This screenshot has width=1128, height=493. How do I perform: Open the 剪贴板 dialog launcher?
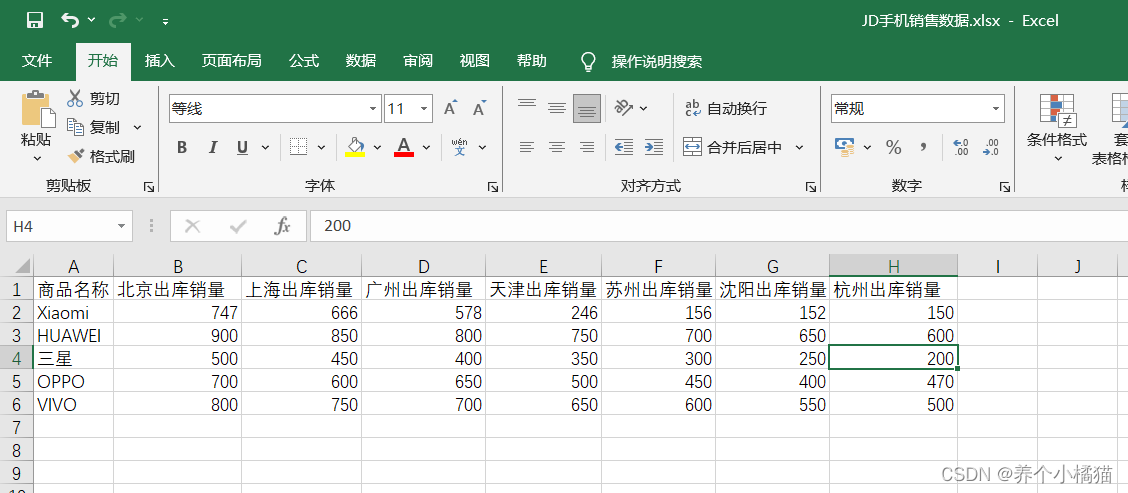149,186
